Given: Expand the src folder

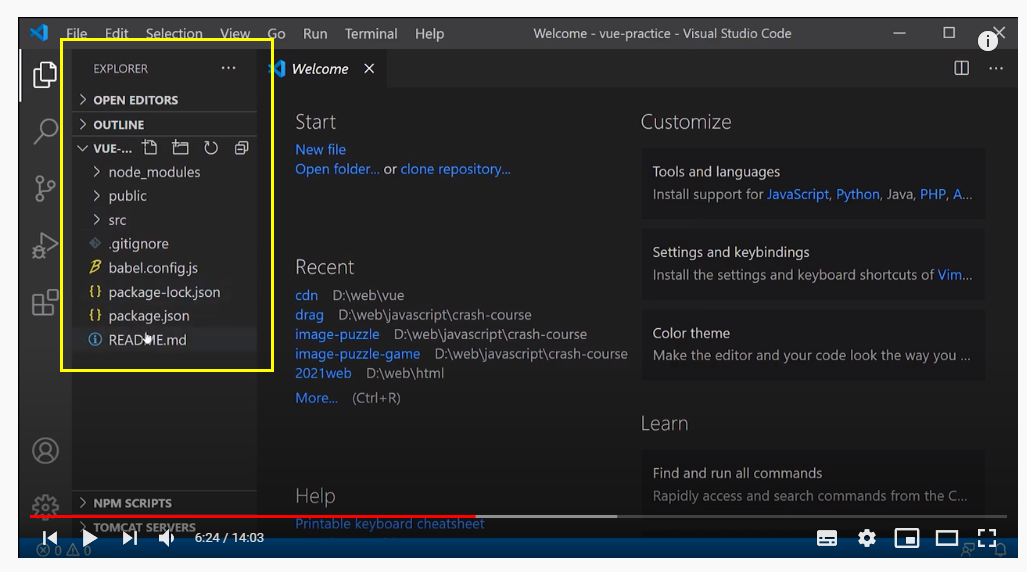Looking at the screenshot, I should pos(164,219).
